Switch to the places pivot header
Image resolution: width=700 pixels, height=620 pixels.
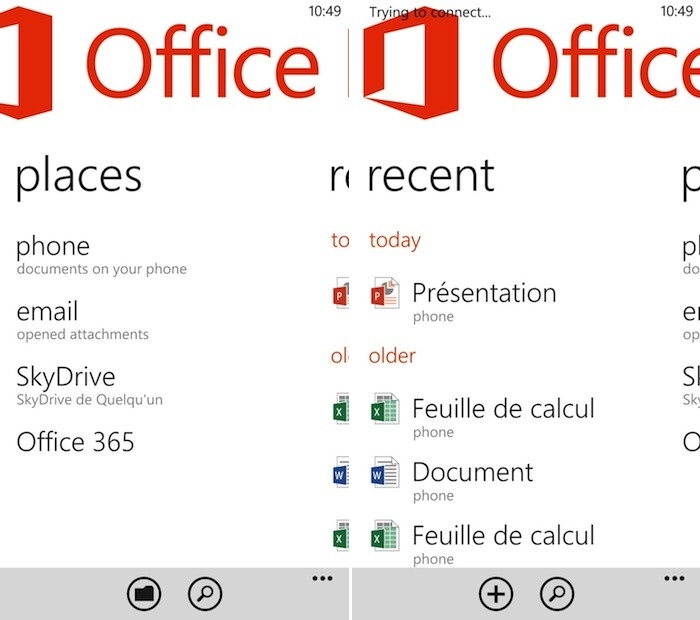[79, 178]
